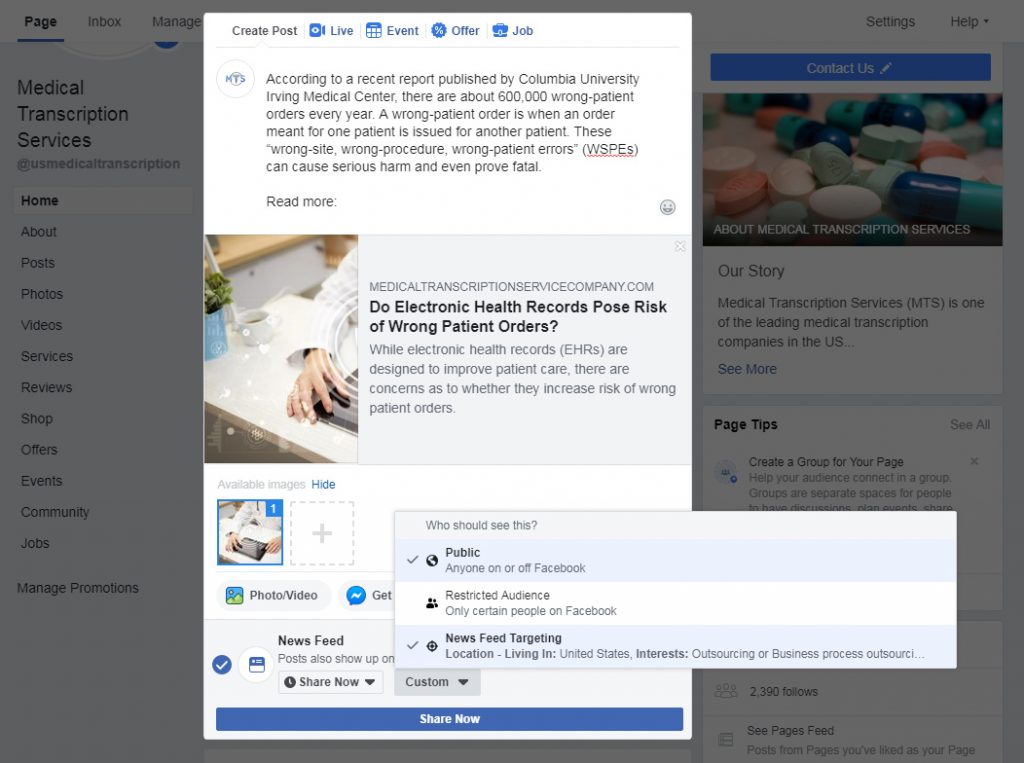Click See Pages Feed

[x=790, y=731]
